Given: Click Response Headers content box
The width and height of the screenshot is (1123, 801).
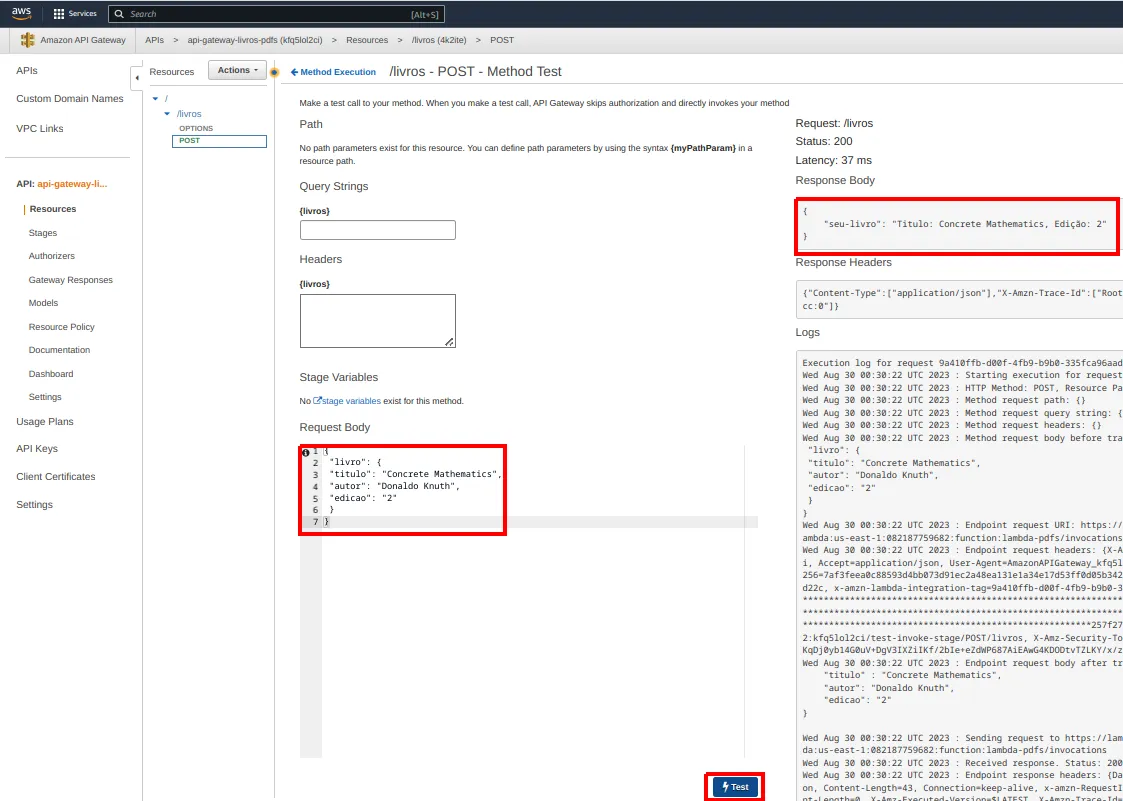Looking at the screenshot, I should (959, 299).
